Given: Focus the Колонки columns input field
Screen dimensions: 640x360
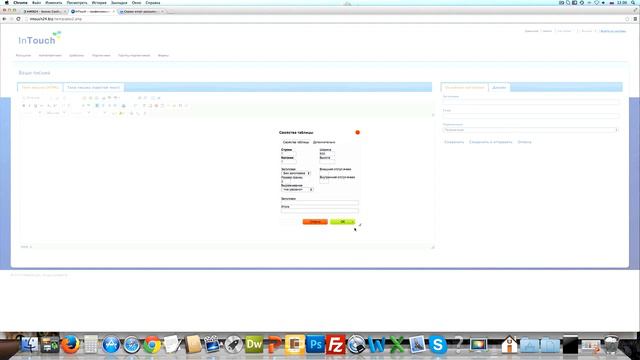Looking at the screenshot, I should tap(289, 162).
